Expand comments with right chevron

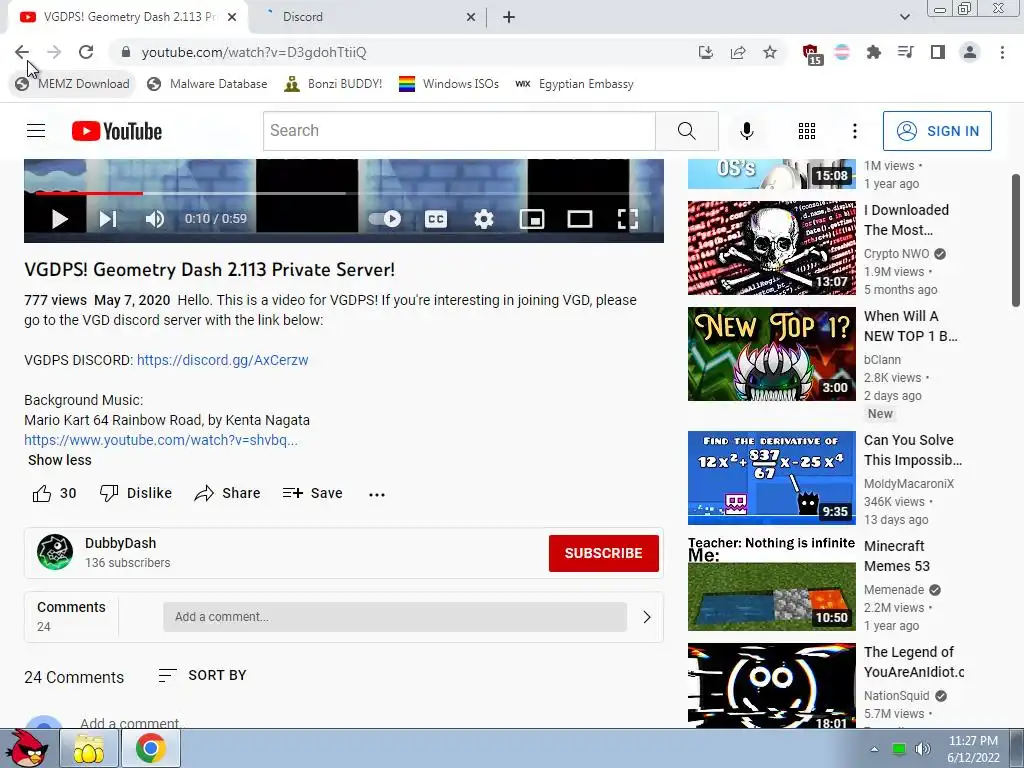click(647, 616)
